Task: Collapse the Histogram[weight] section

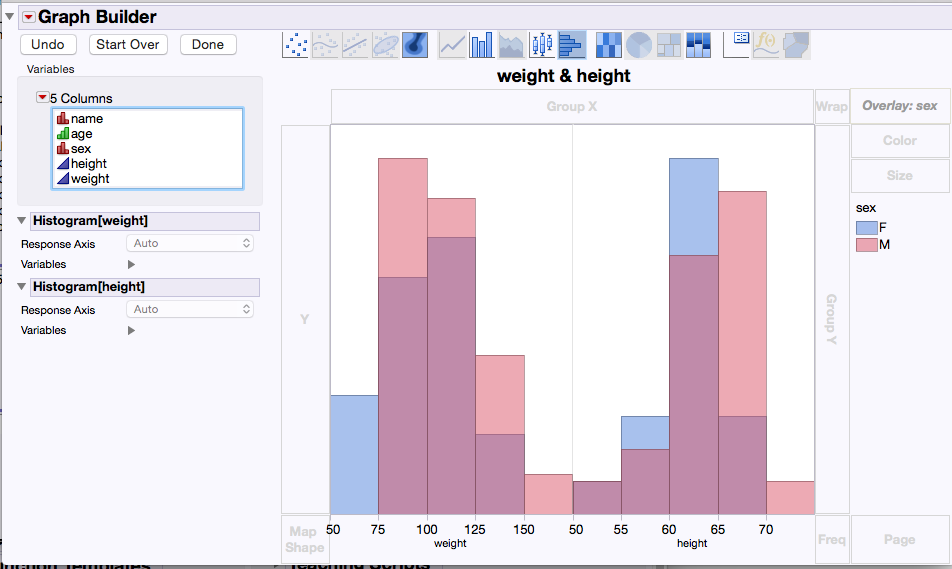Action: pos(22,220)
